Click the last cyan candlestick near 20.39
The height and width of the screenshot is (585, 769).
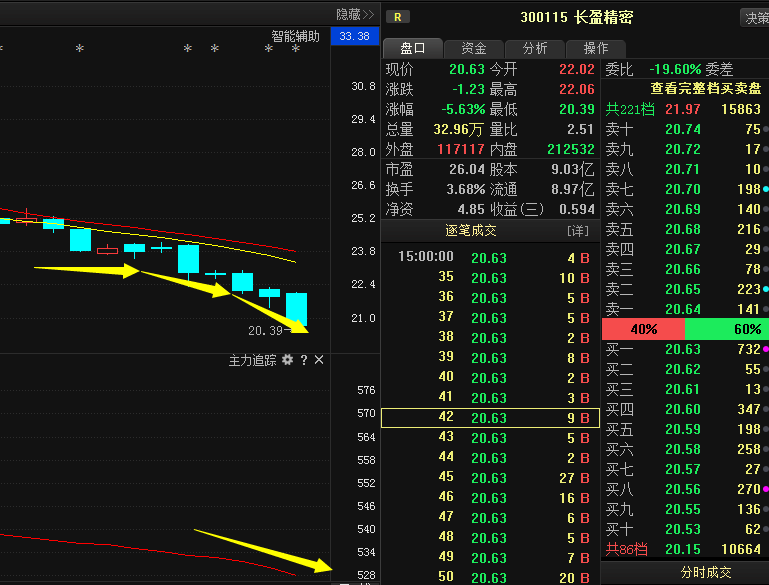point(296,310)
